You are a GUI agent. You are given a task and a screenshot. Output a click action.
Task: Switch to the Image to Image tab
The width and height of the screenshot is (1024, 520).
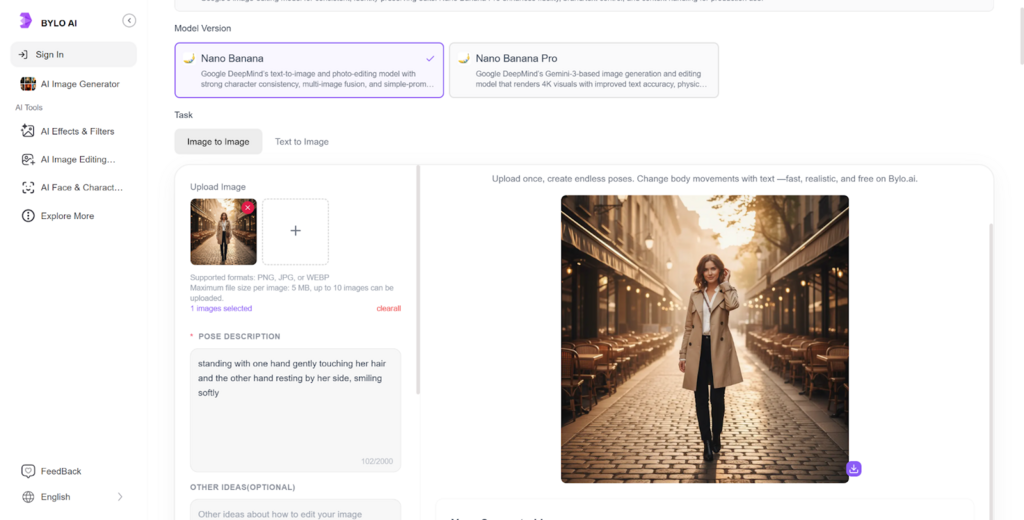(x=218, y=142)
